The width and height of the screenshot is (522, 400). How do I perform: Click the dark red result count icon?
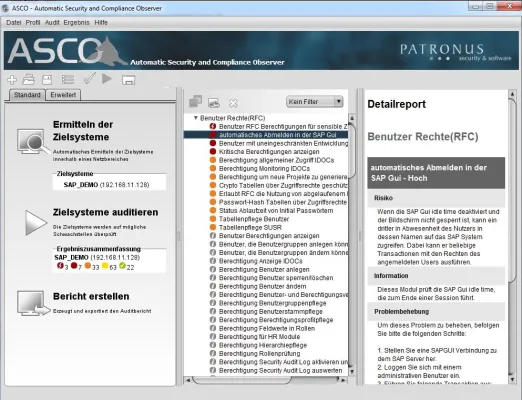(74, 266)
